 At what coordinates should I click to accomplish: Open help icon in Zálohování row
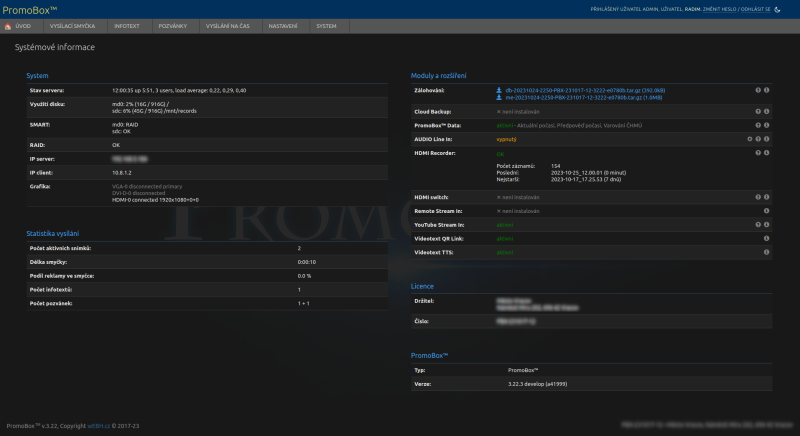point(757,90)
